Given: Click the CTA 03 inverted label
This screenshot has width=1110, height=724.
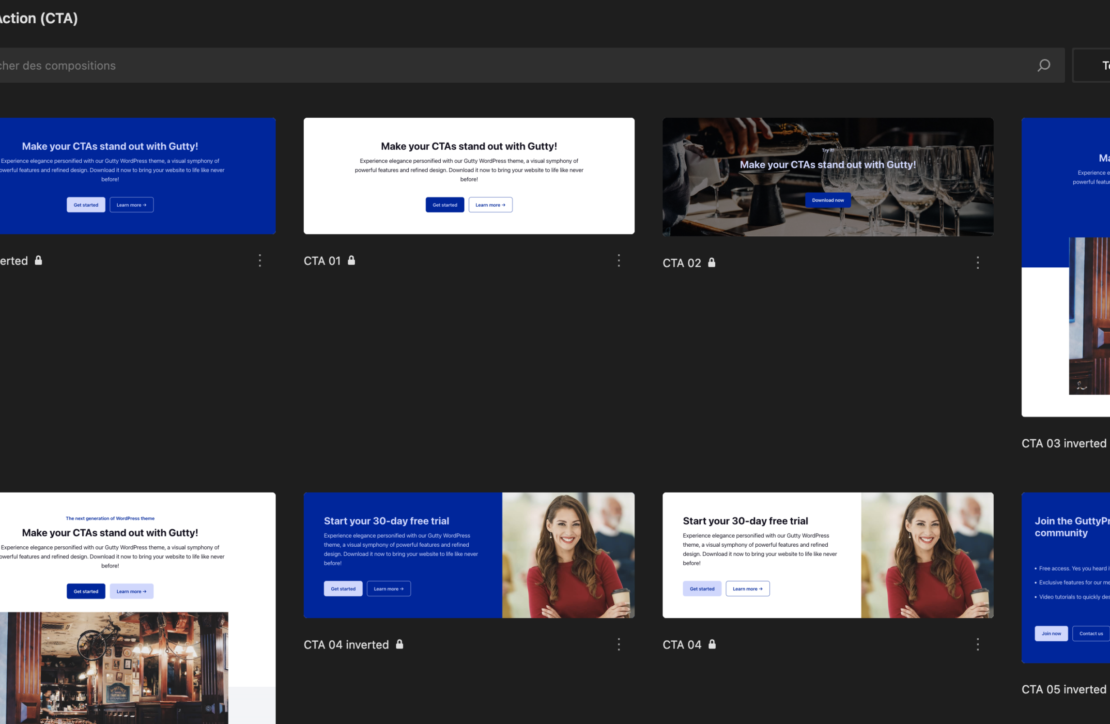Looking at the screenshot, I should click(1064, 444).
